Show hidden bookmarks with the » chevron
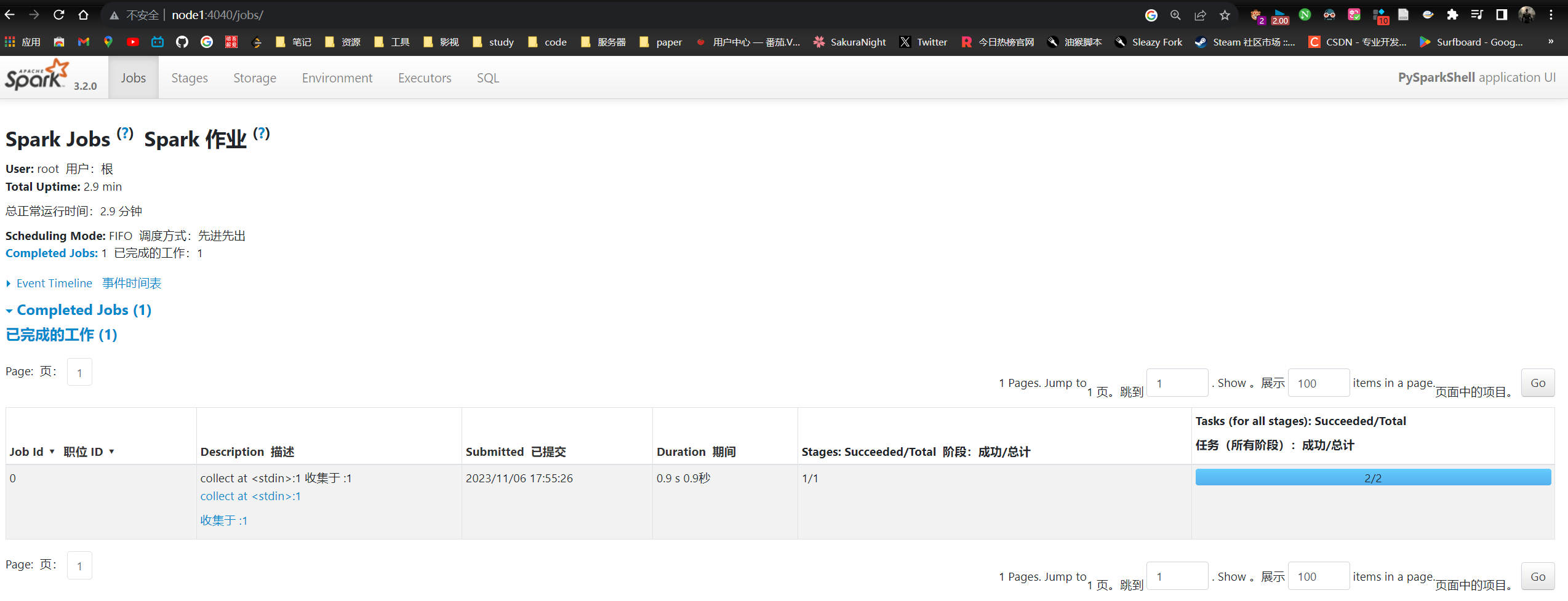The image size is (1568, 601). point(1550,42)
